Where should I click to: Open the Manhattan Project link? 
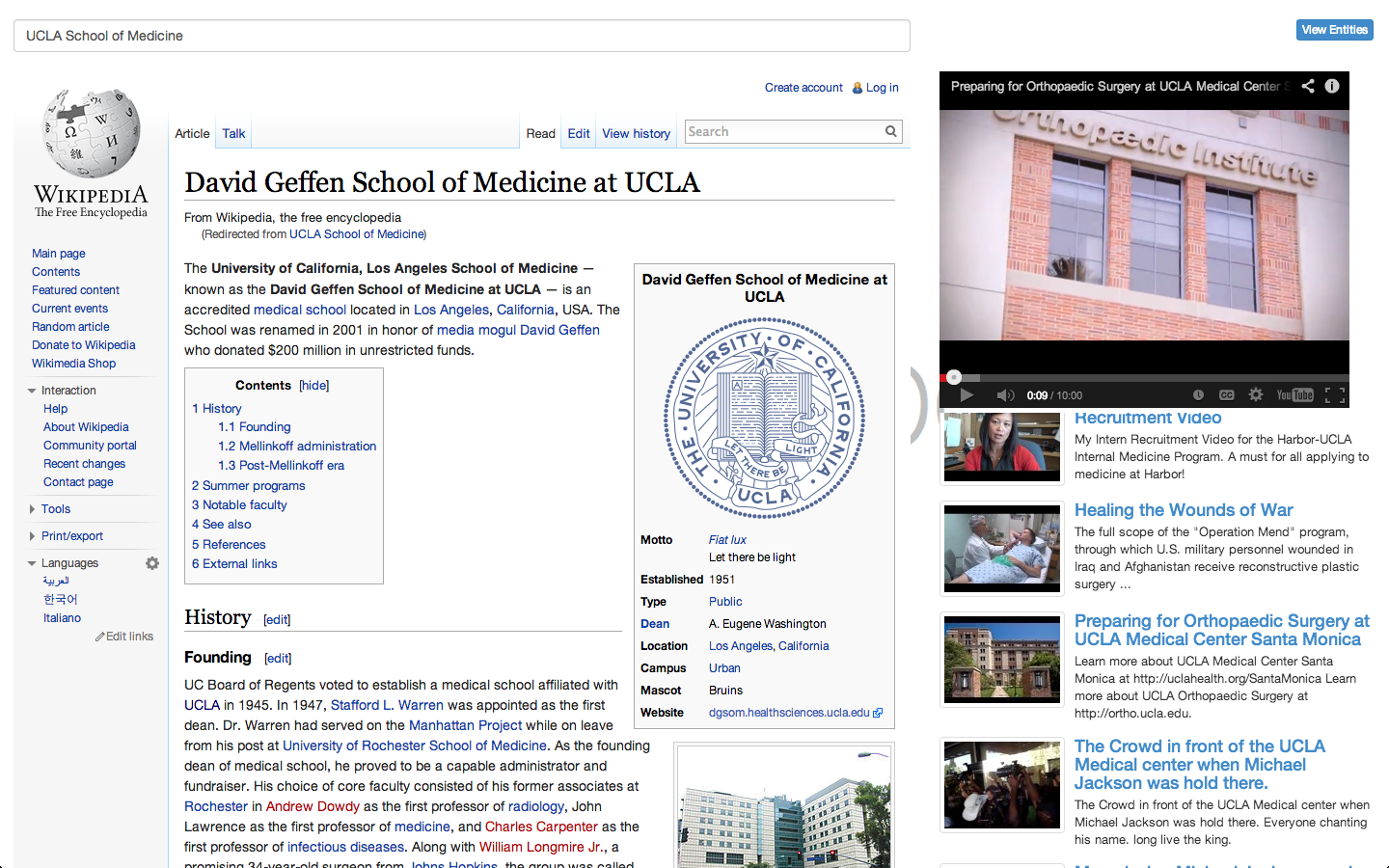point(465,725)
